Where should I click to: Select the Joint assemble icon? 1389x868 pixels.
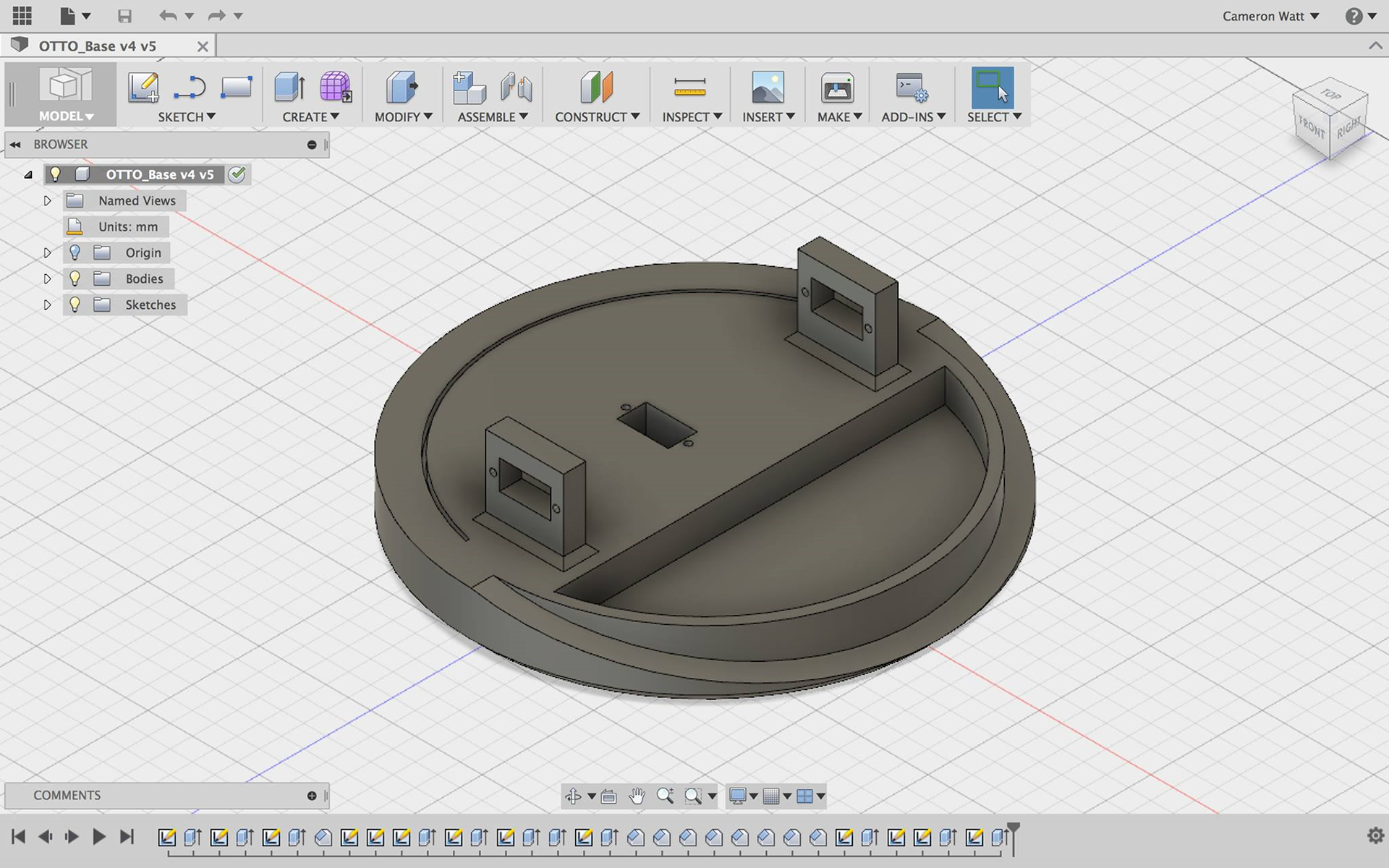point(516,88)
